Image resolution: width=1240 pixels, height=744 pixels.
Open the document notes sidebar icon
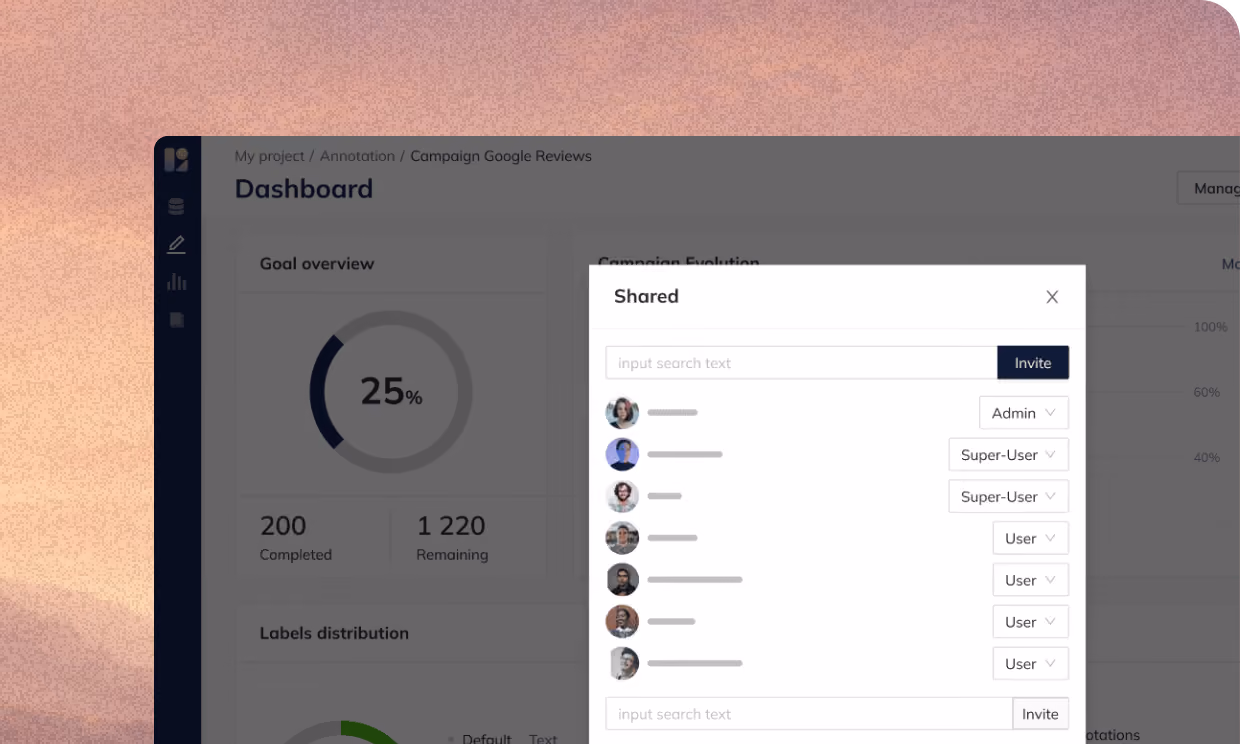[x=177, y=320]
